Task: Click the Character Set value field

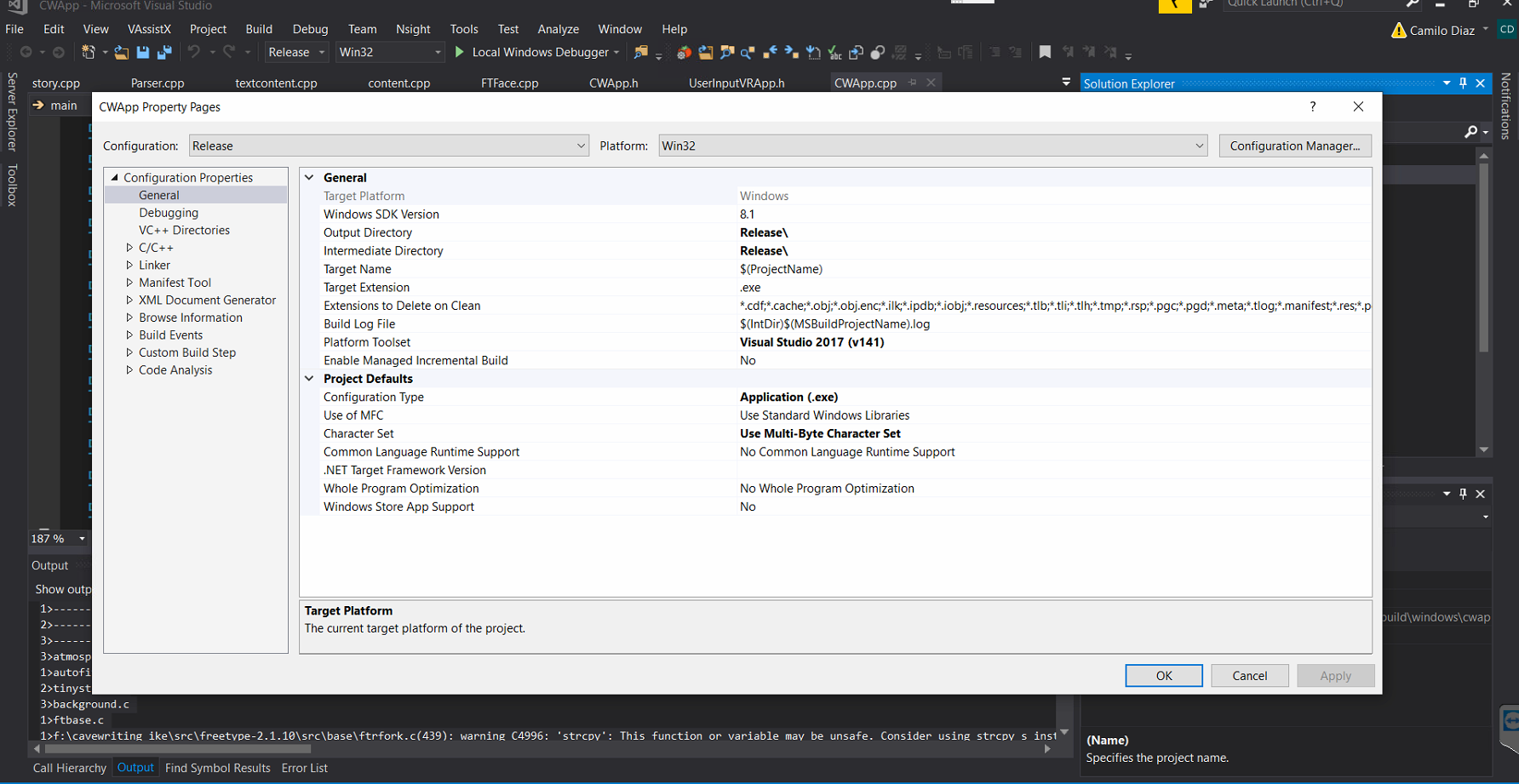Action: click(1054, 433)
